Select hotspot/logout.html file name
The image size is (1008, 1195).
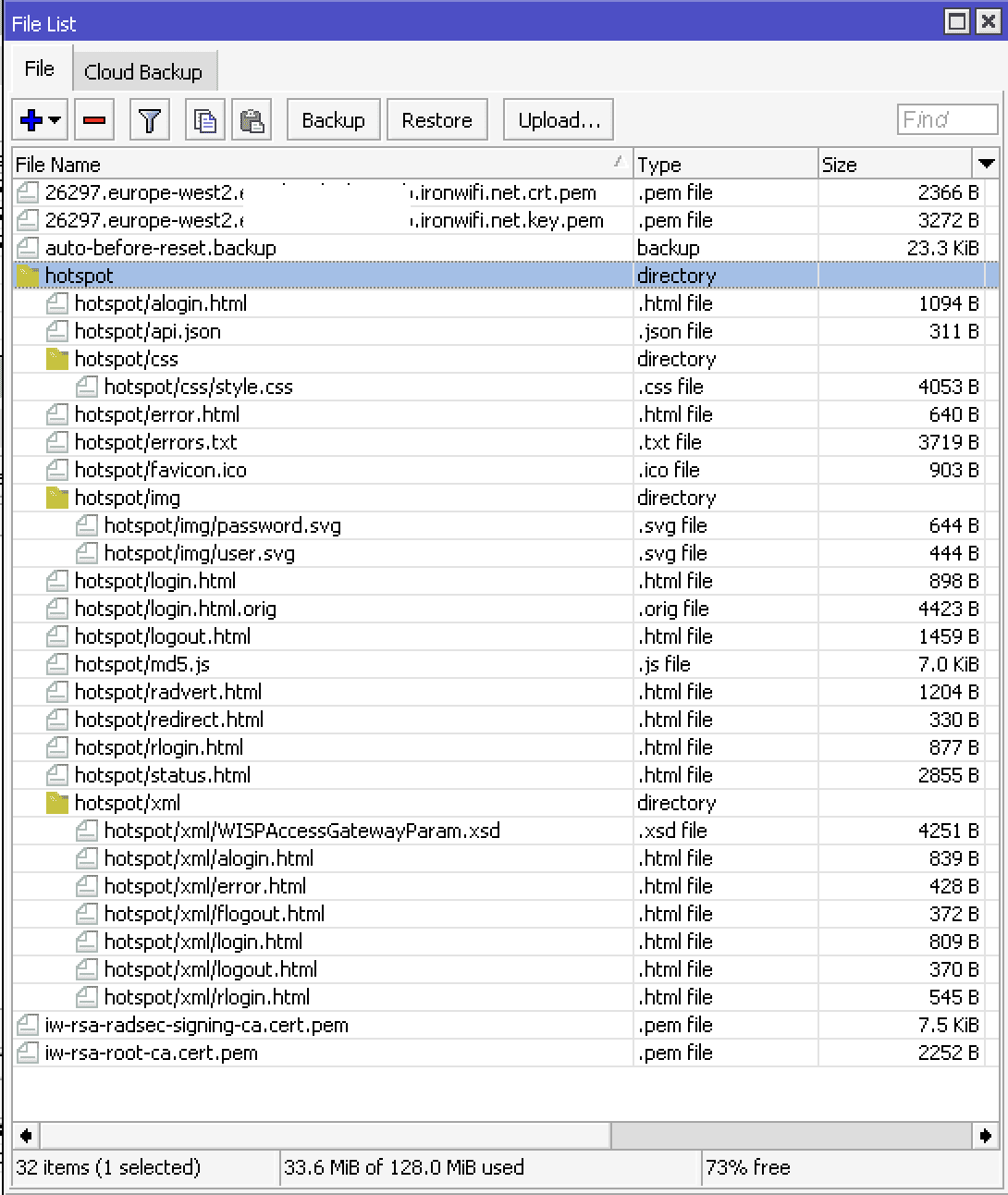[x=163, y=636]
